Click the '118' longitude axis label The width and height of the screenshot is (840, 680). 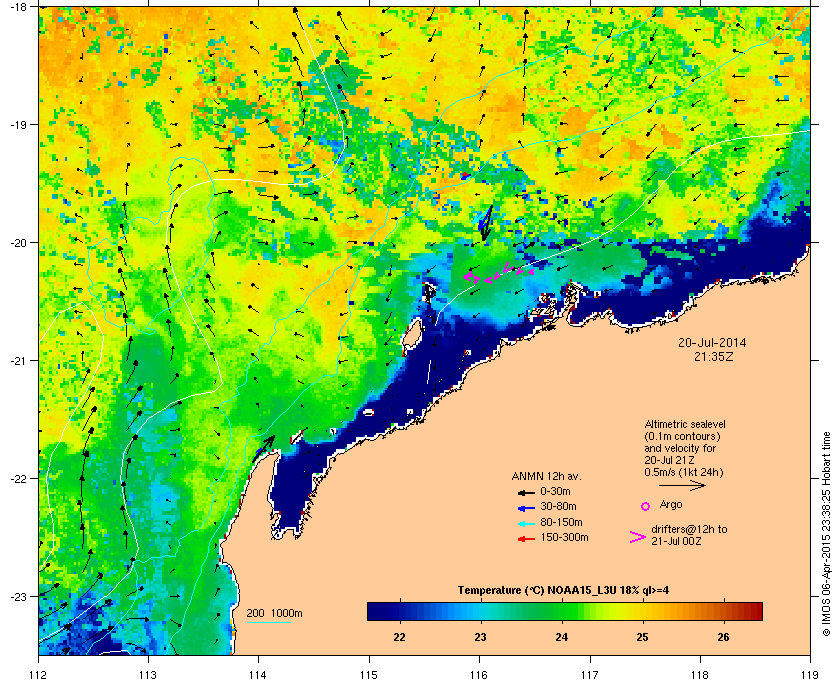pyautogui.click(x=700, y=674)
